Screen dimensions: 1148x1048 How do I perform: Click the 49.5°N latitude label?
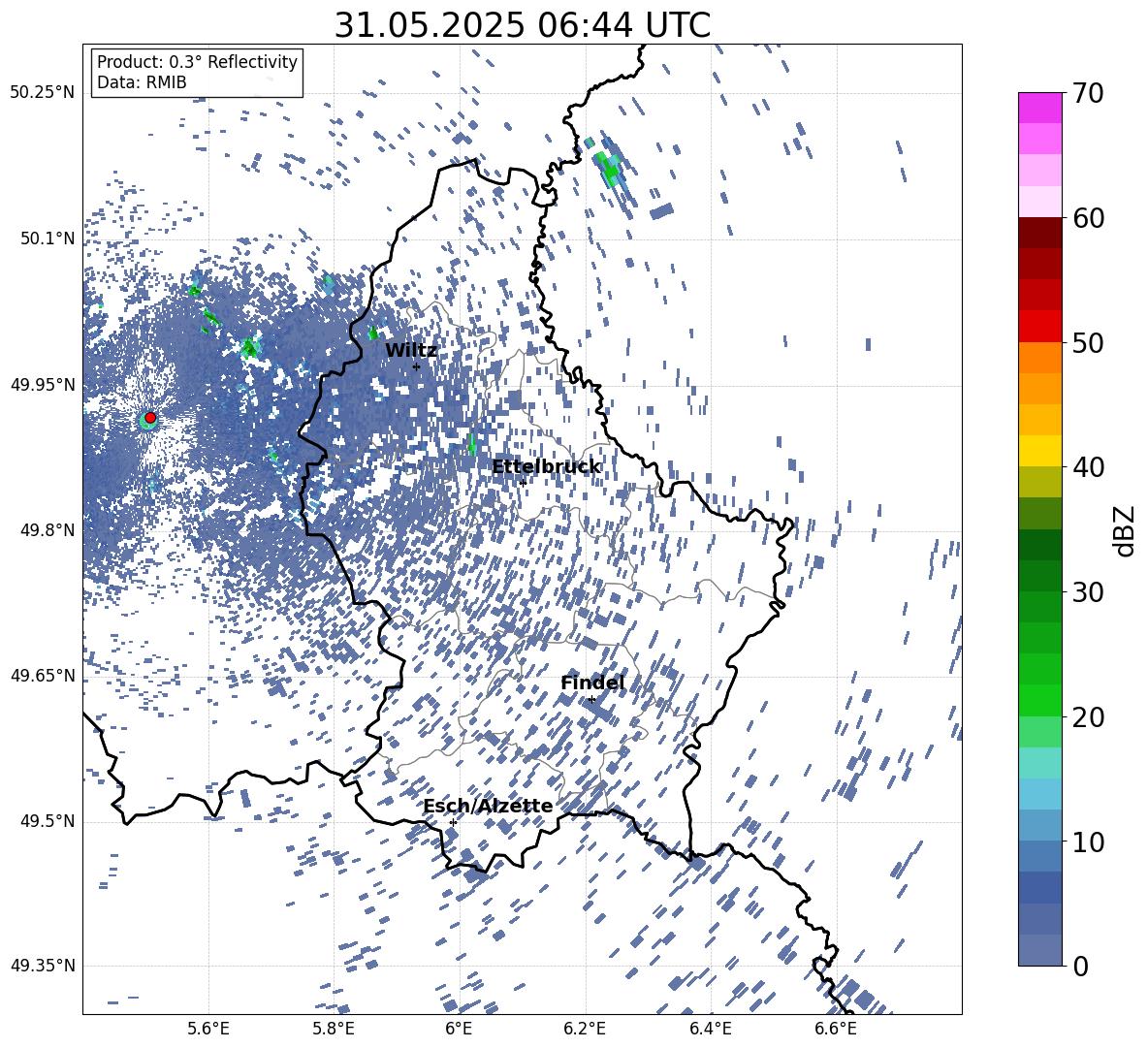[47, 821]
